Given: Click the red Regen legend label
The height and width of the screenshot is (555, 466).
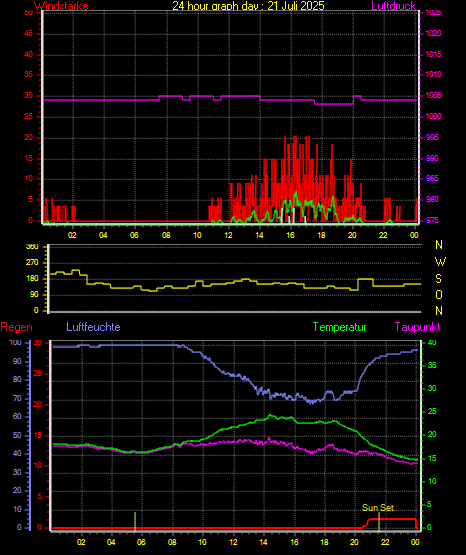Looking at the screenshot, I should pyautogui.click(x=16, y=327).
